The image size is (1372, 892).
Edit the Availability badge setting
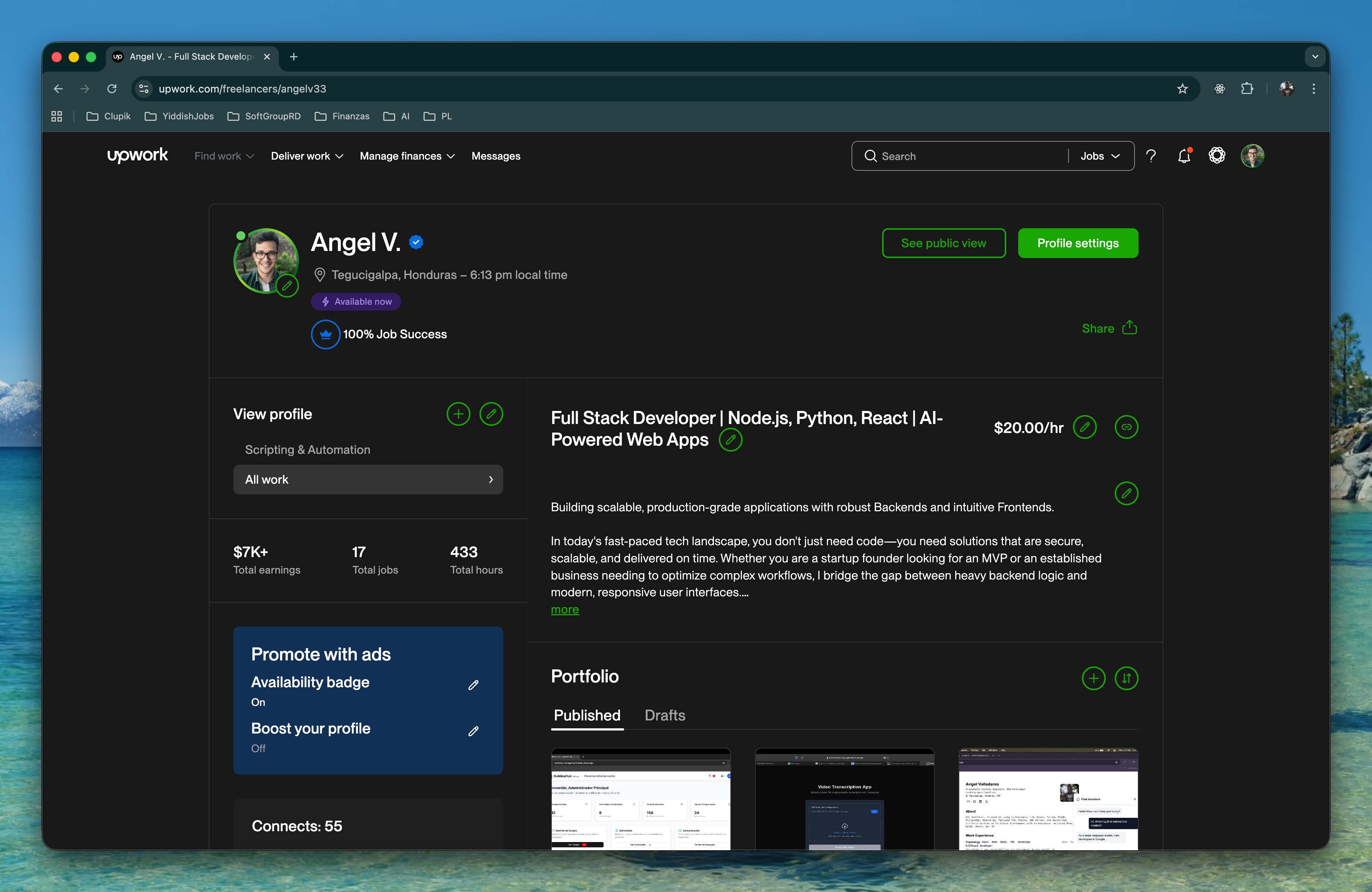pos(473,685)
